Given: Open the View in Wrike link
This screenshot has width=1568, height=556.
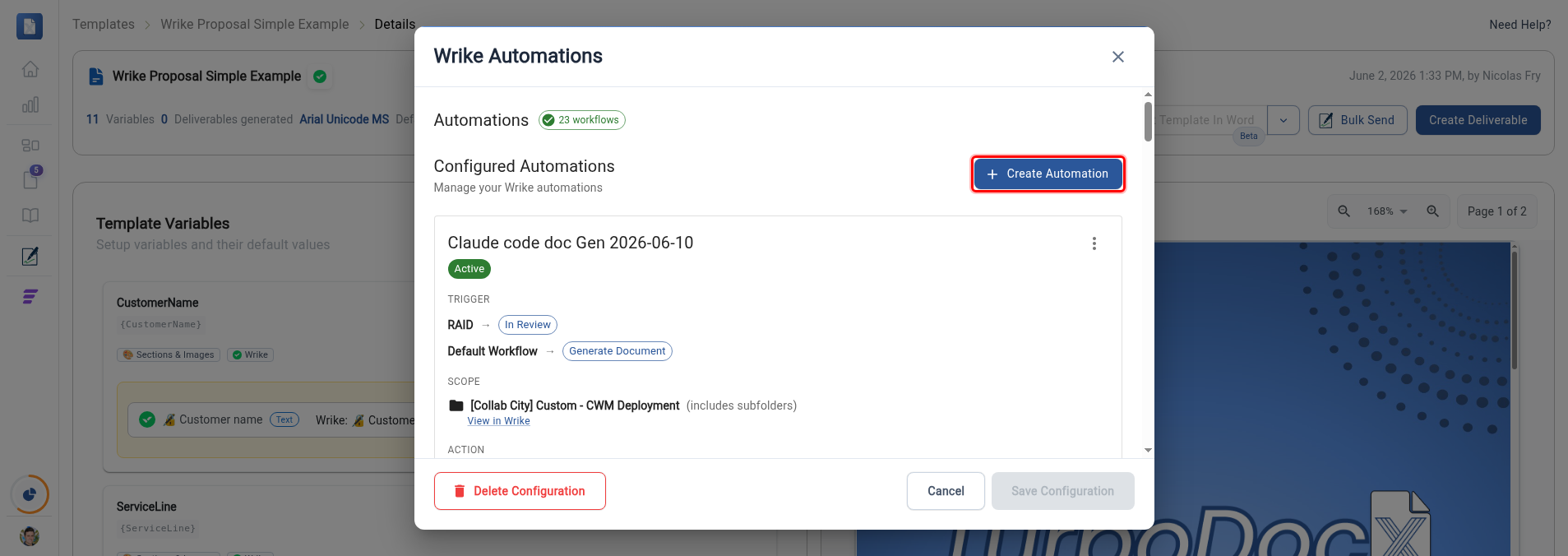Looking at the screenshot, I should 498,421.
